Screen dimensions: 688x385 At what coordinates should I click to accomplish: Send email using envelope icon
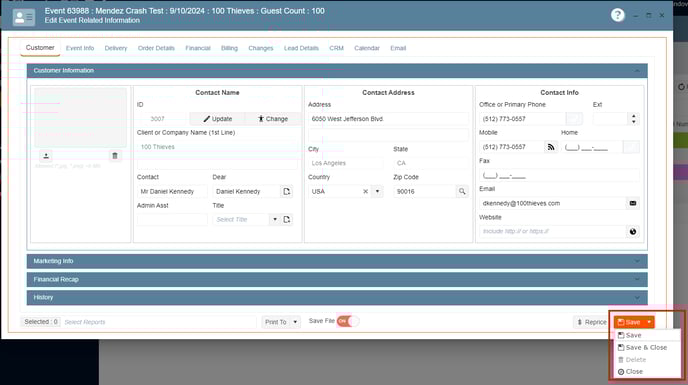point(633,203)
